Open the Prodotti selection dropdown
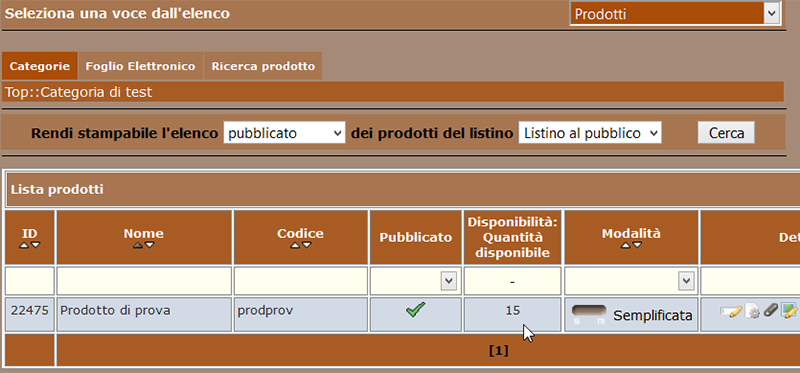The width and height of the screenshot is (800, 373). point(675,14)
